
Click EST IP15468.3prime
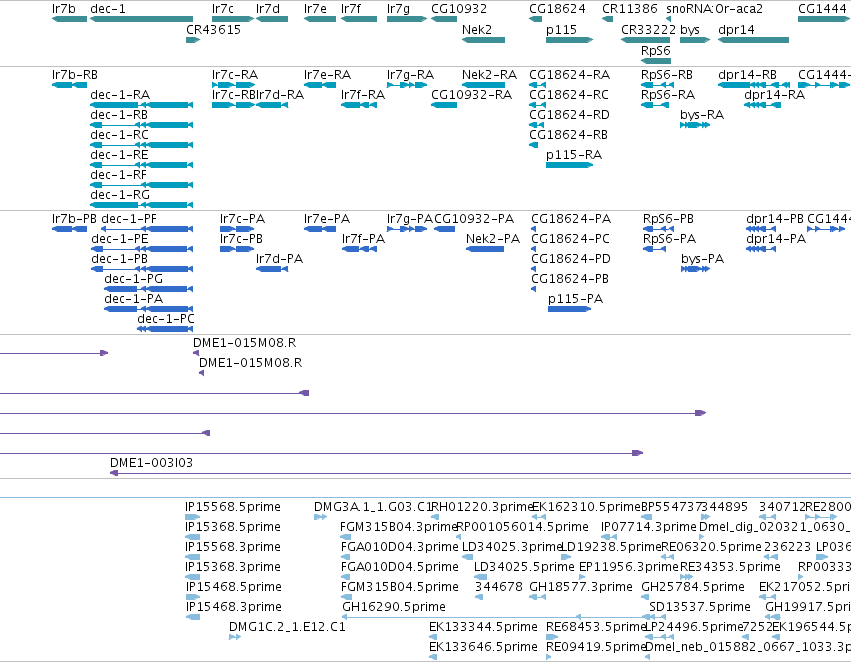193,616
